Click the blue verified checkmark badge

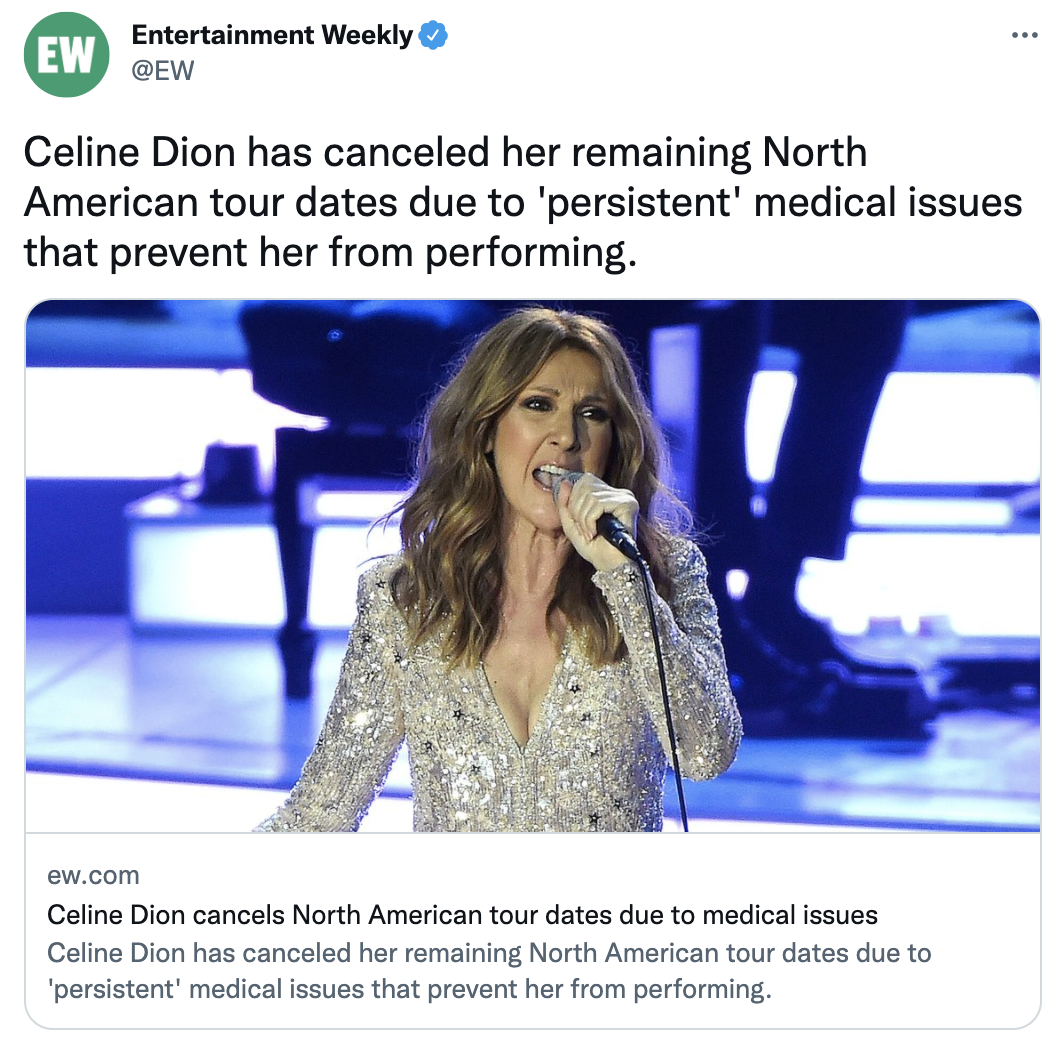[x=433, y=35]
